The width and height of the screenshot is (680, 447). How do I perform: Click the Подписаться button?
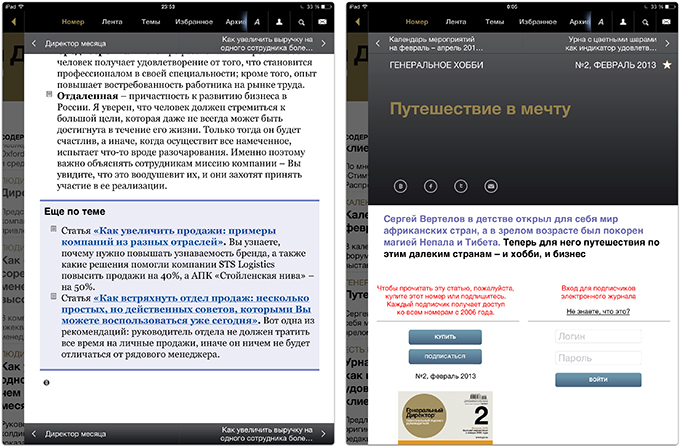click(x=445, y=356)
